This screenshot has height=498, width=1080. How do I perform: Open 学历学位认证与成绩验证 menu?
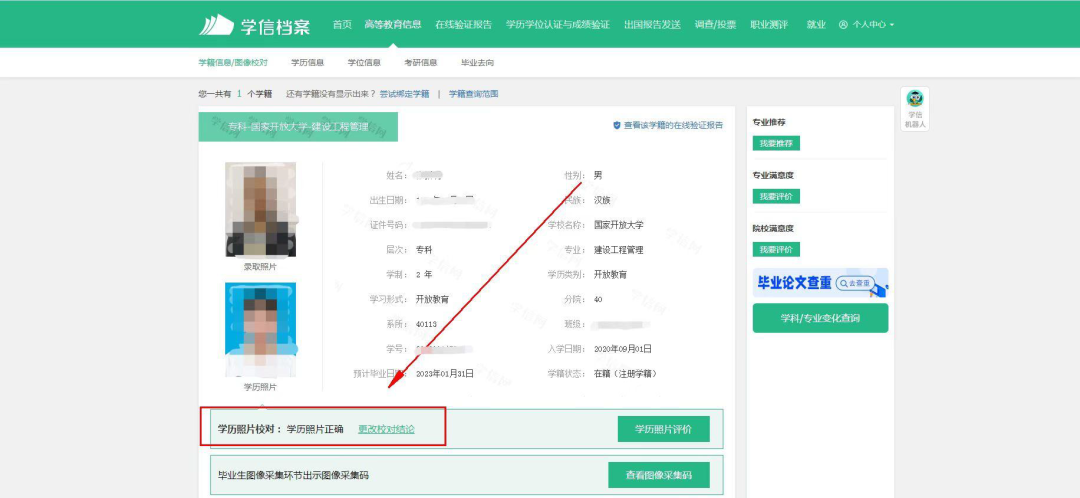coord(558,24)
